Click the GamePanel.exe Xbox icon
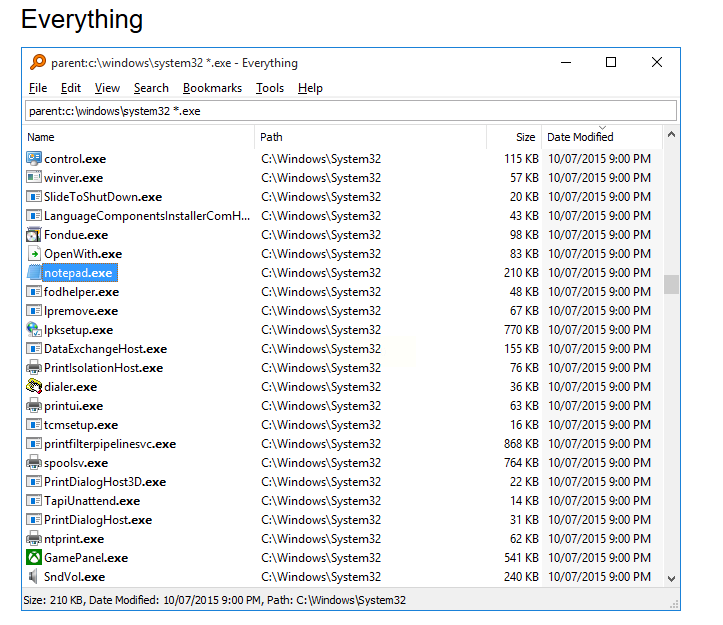 [x=34, y=557]
